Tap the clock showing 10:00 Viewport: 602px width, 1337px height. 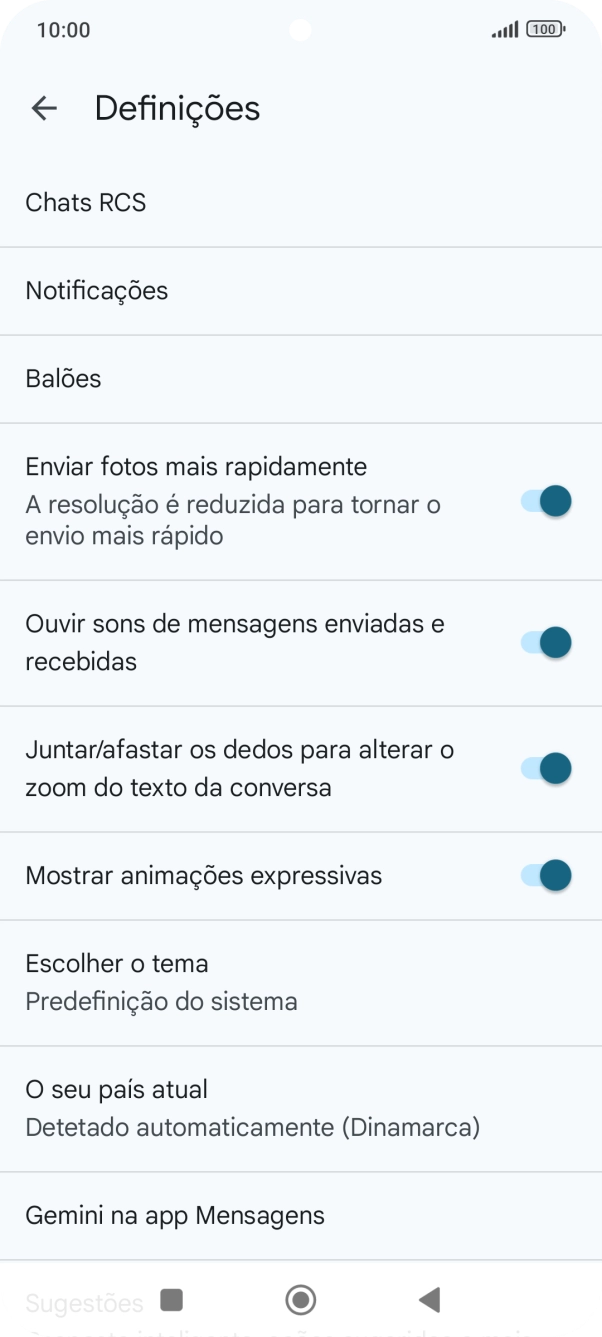[x=64, y=30]
